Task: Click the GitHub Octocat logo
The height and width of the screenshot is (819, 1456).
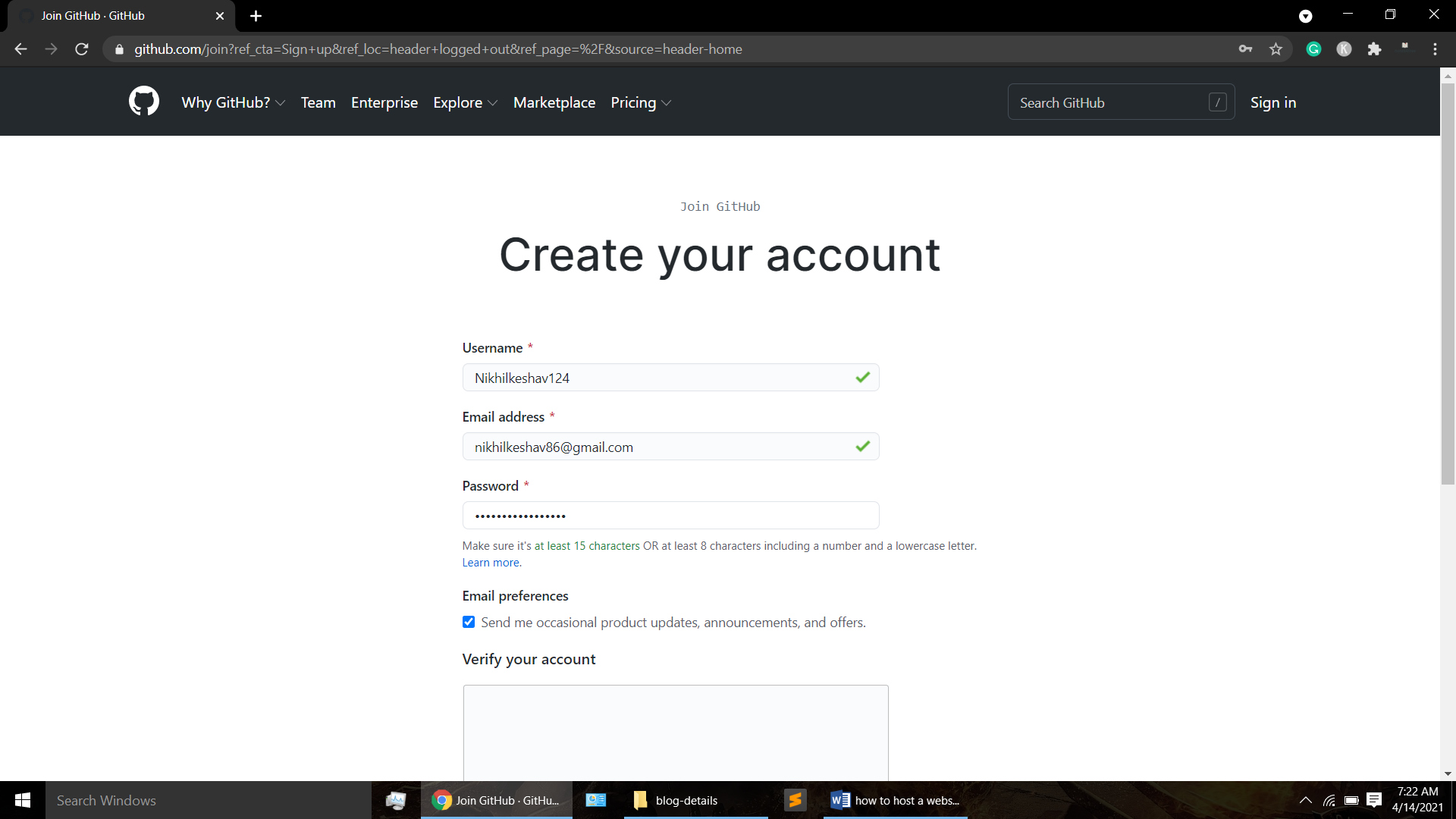Action: [144, 101]
